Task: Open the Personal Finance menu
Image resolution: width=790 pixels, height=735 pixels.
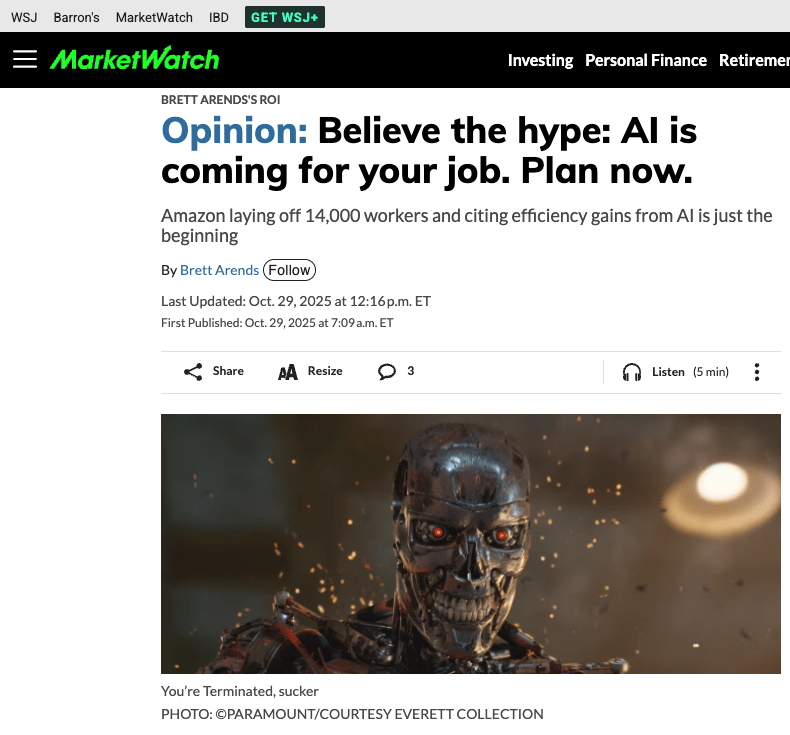Action: (x=646, y=60)
